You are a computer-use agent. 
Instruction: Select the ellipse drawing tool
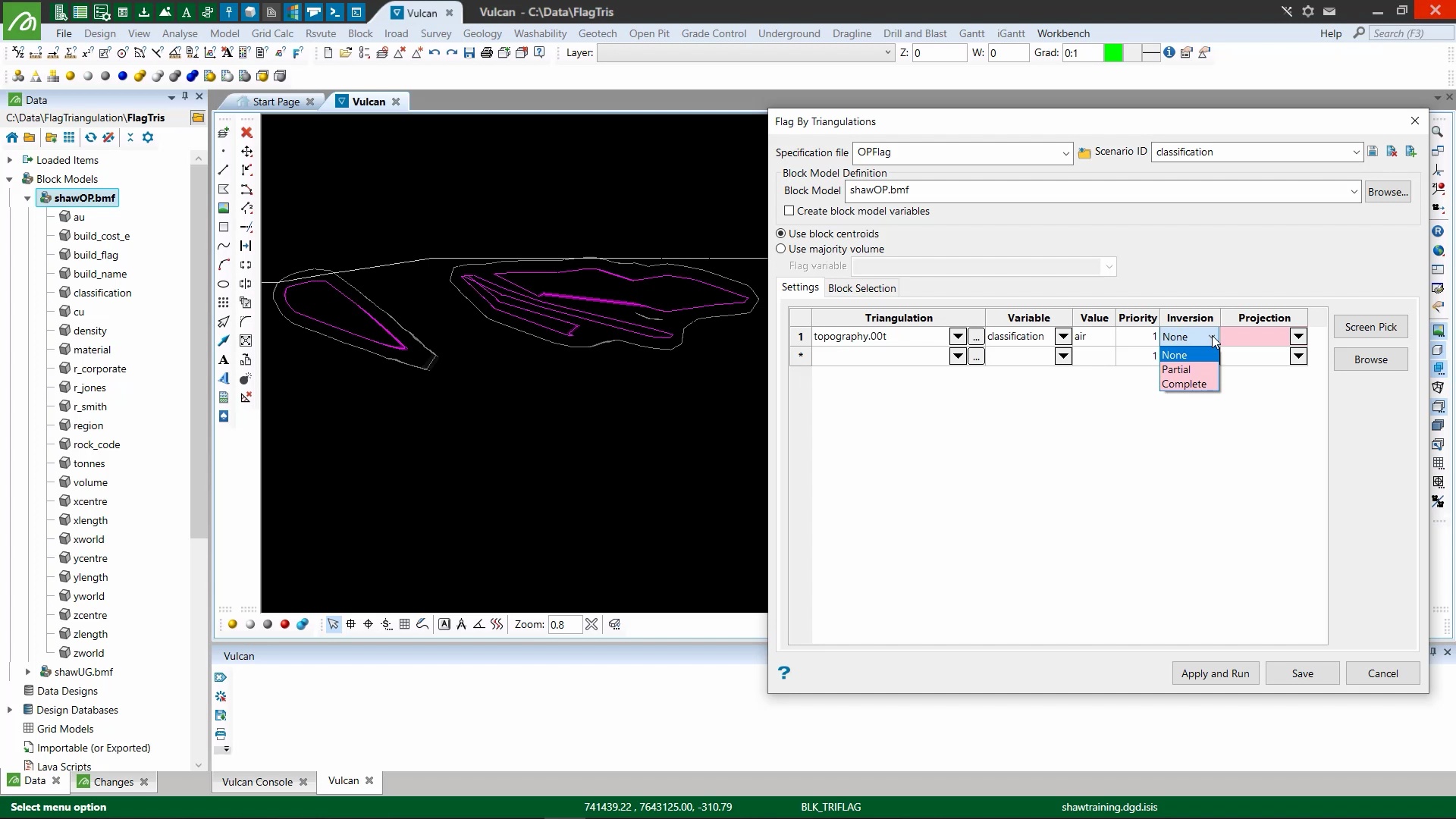[224, 284]
